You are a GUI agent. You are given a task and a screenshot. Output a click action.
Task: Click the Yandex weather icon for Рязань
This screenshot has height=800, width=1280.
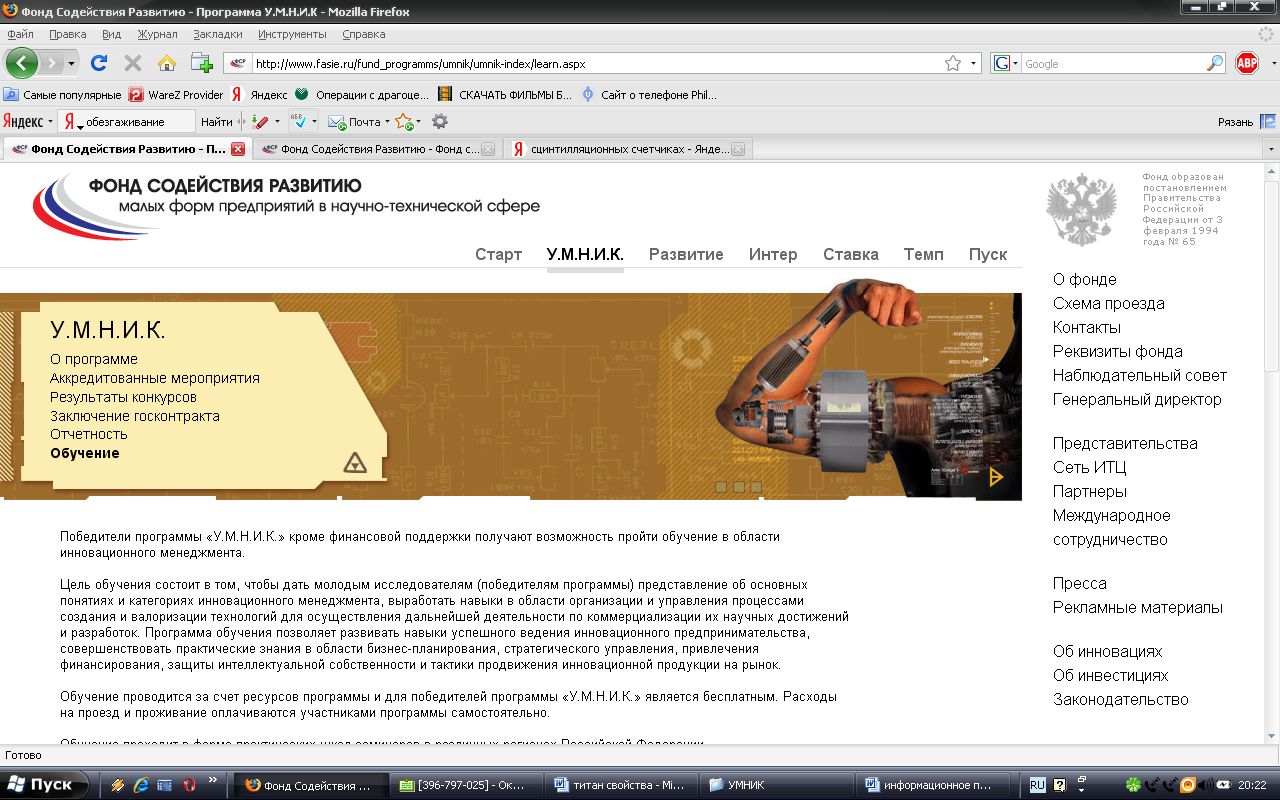(1267, 121)
